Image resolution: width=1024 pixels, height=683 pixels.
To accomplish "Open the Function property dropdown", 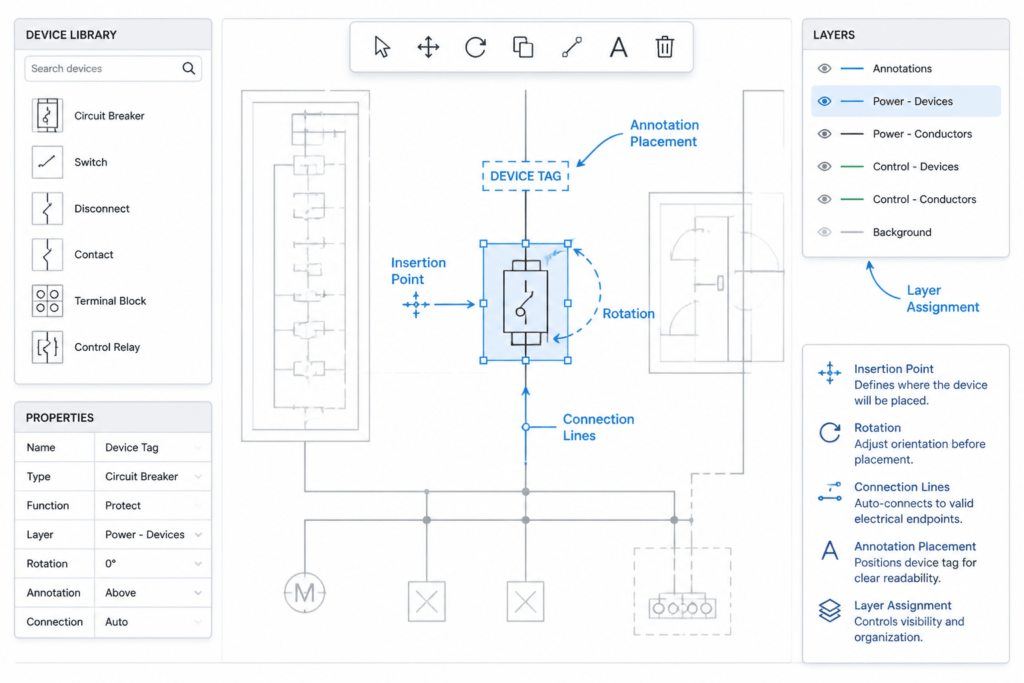I will pyautogui.click(x=198, y=505).
